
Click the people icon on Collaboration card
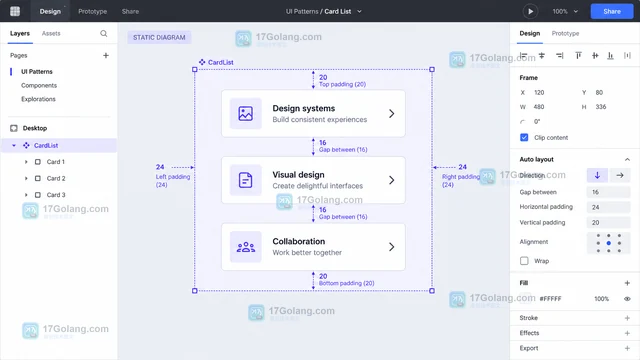click(x=246, y=247)
